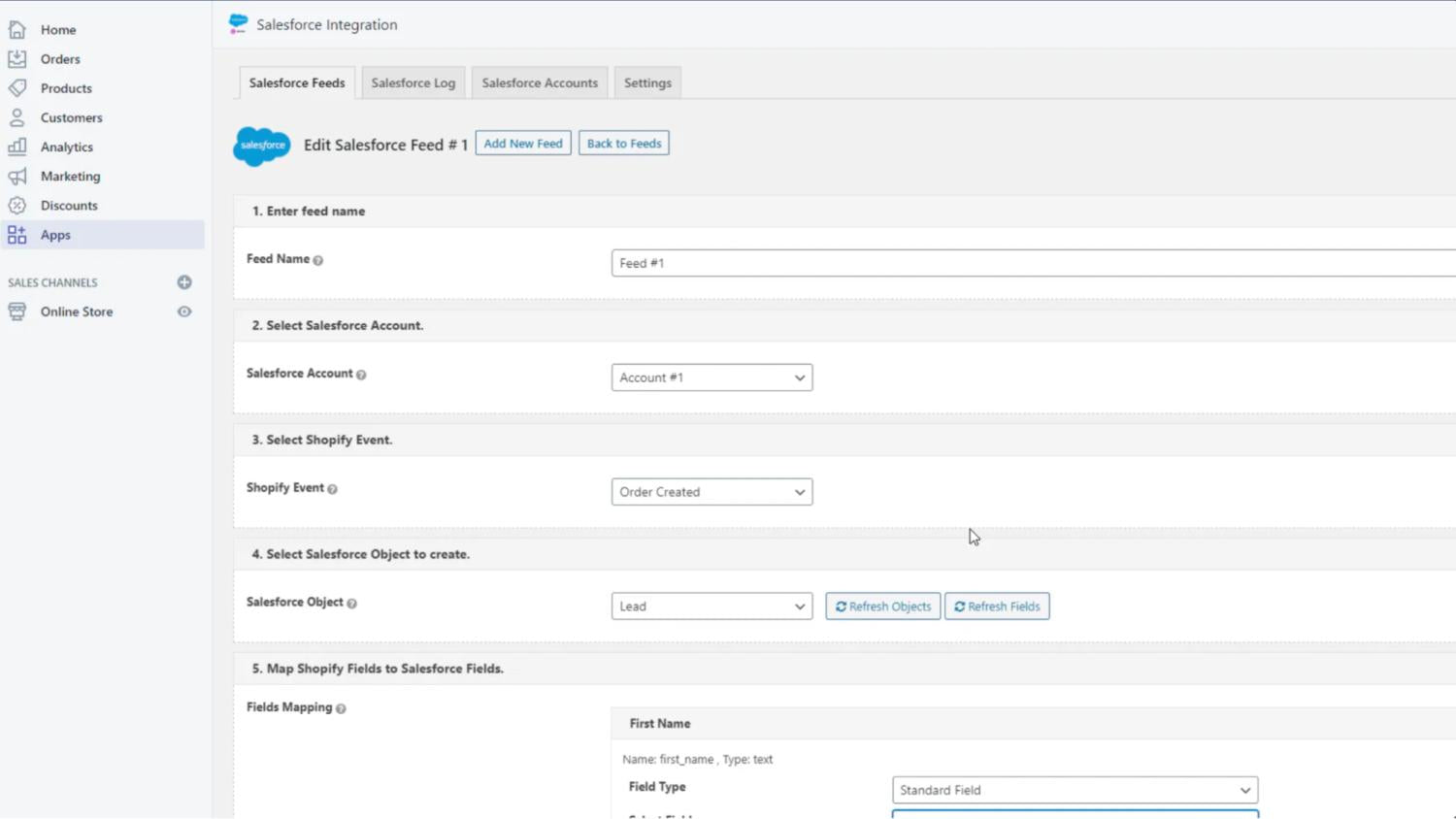Open the Products section
Image resolution: width=1456 pixels, height=819 pixels.
click(x=66, y=88)
